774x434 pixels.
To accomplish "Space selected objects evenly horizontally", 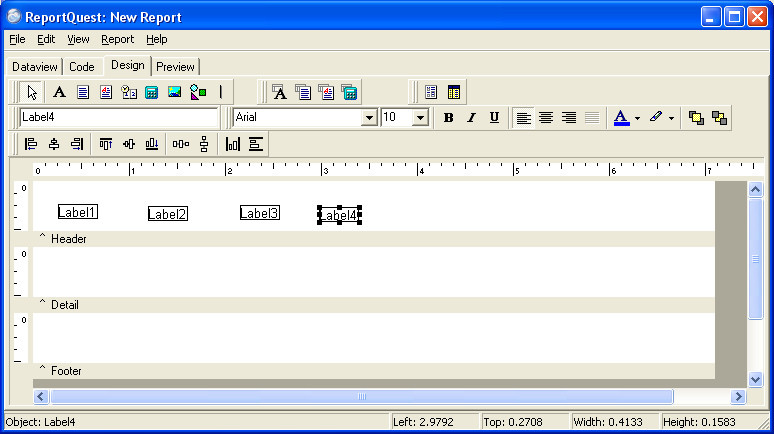I will tap(181, 144).
